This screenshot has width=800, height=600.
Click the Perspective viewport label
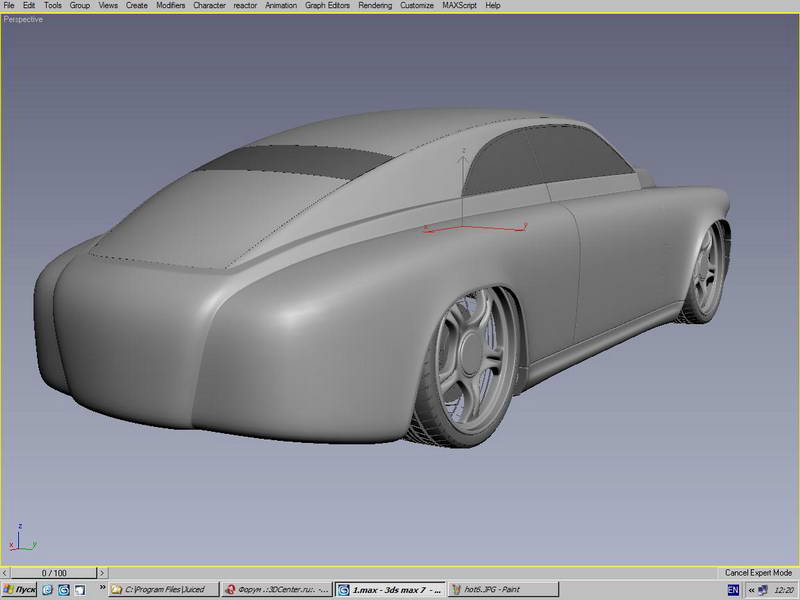tap(23, 19)
